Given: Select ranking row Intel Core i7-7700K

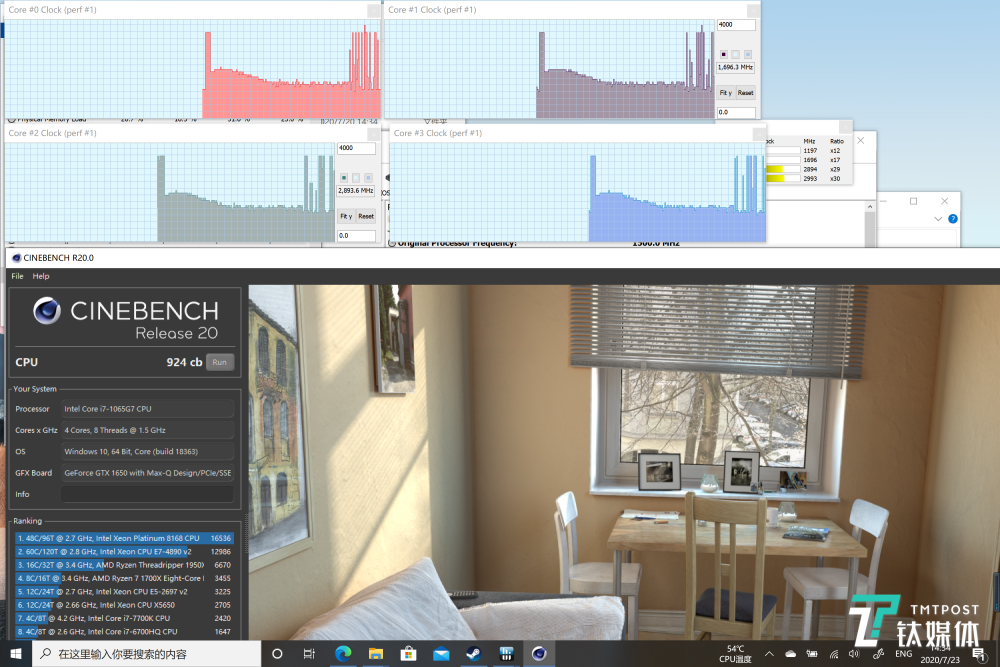Looking at the screenshot, I should pyautogui.click(x=124, y=619).
